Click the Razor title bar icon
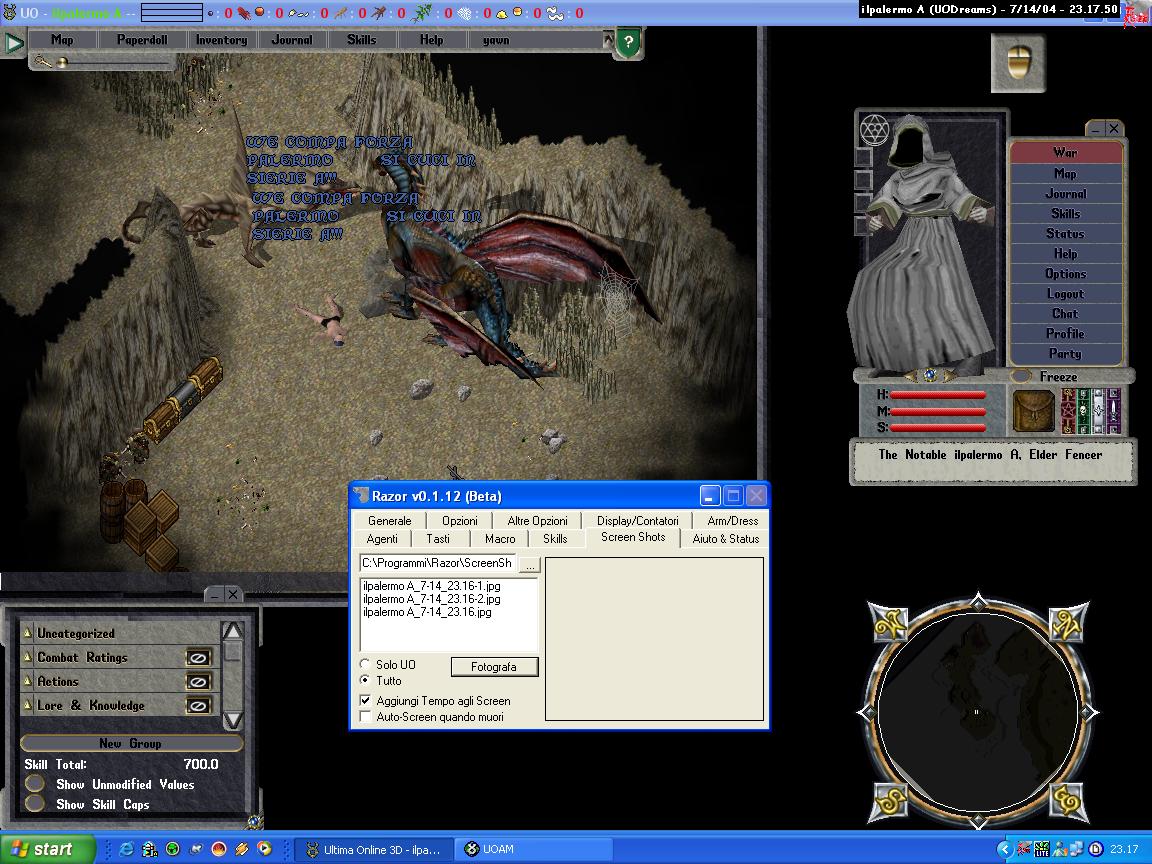Image resolution: width=1152 pixels, height=864 pixels. point(361,496)
